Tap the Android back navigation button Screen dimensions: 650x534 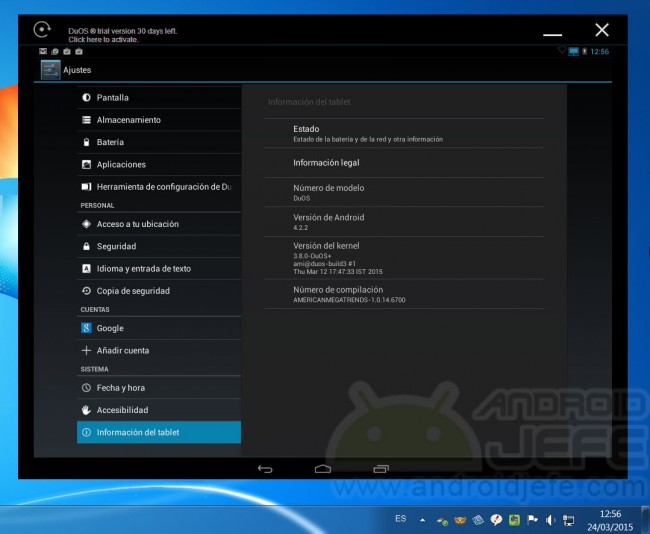[x=265, y=469]
